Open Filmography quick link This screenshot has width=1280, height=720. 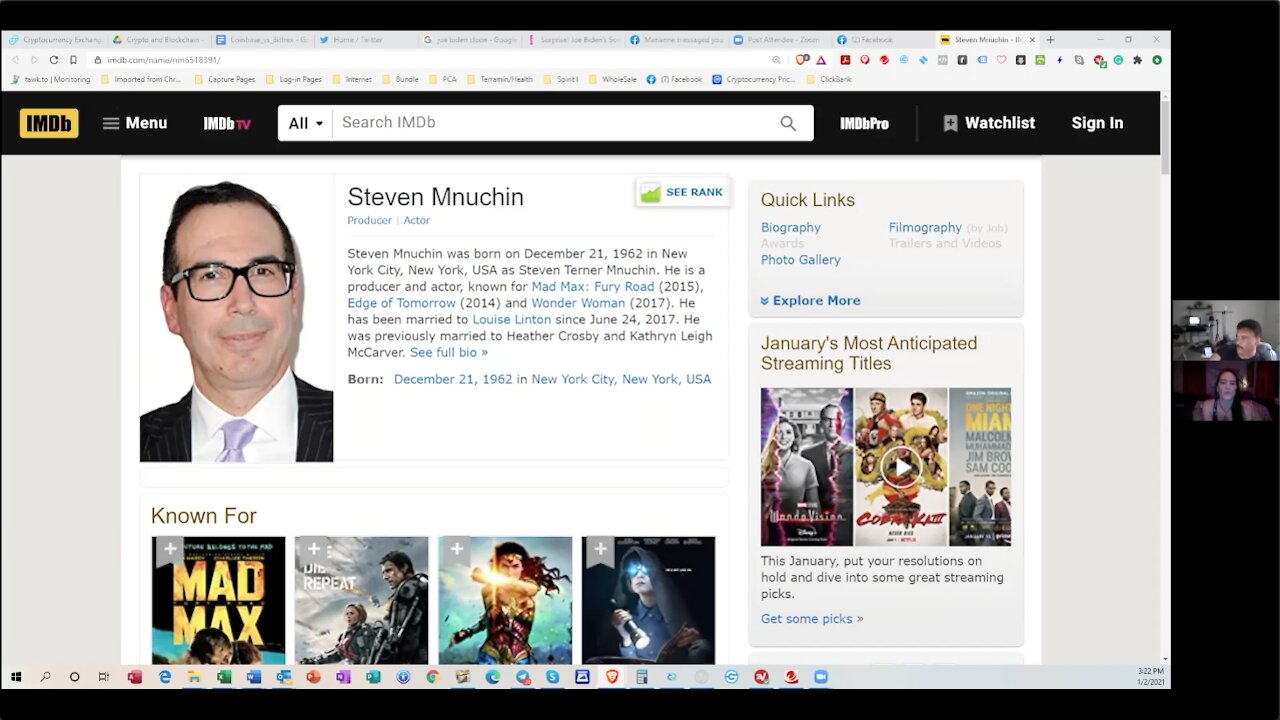coord(925,228)
